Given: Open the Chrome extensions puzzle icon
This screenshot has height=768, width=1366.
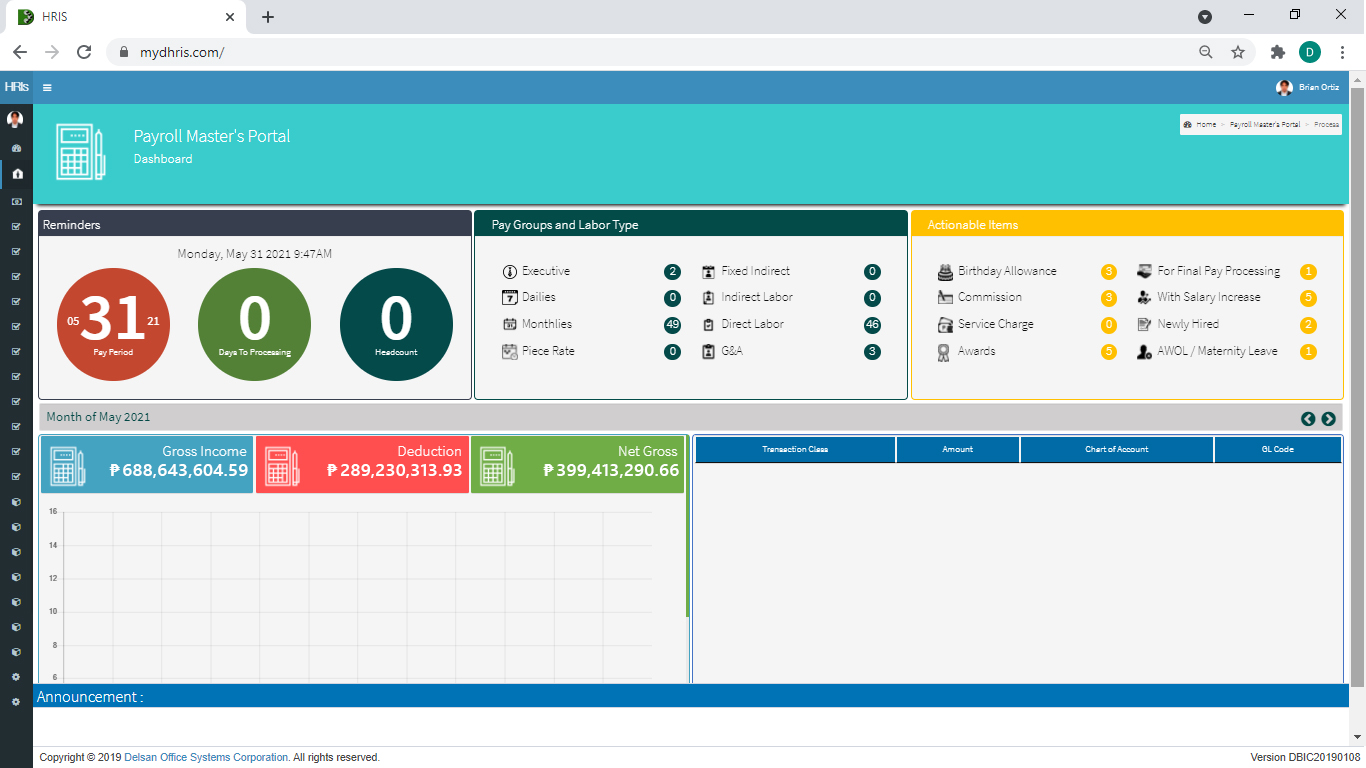Looking at the screenshot, I should pyautogui.click(x=1277, y=52).
